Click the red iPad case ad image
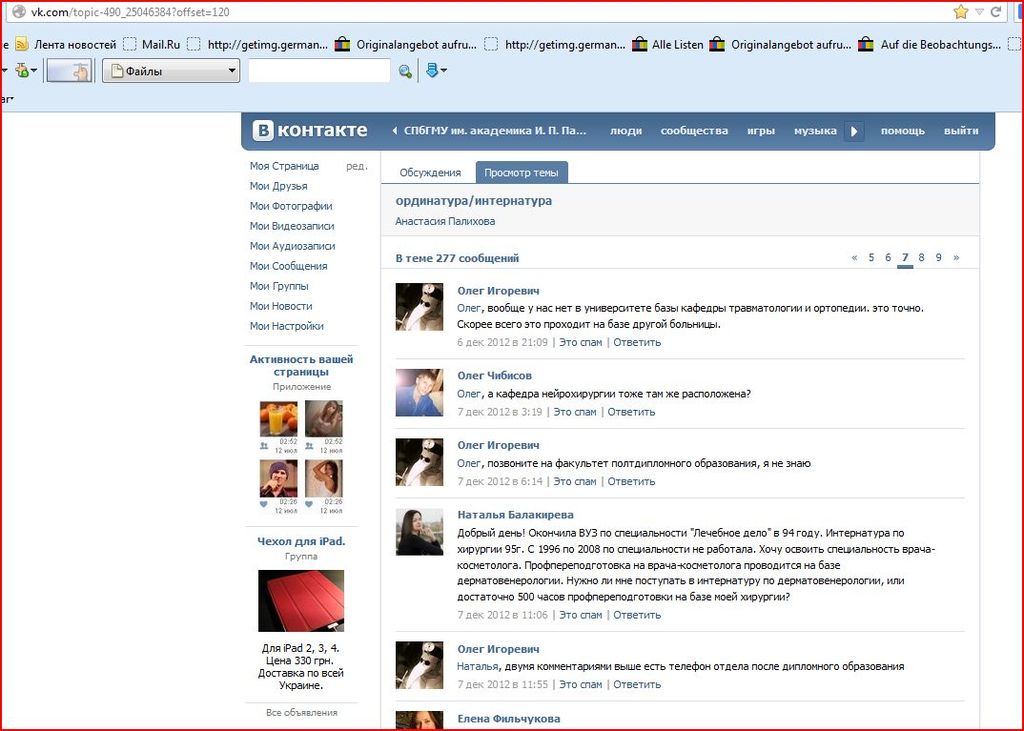 pyautogui.click(x=300, y=601)
